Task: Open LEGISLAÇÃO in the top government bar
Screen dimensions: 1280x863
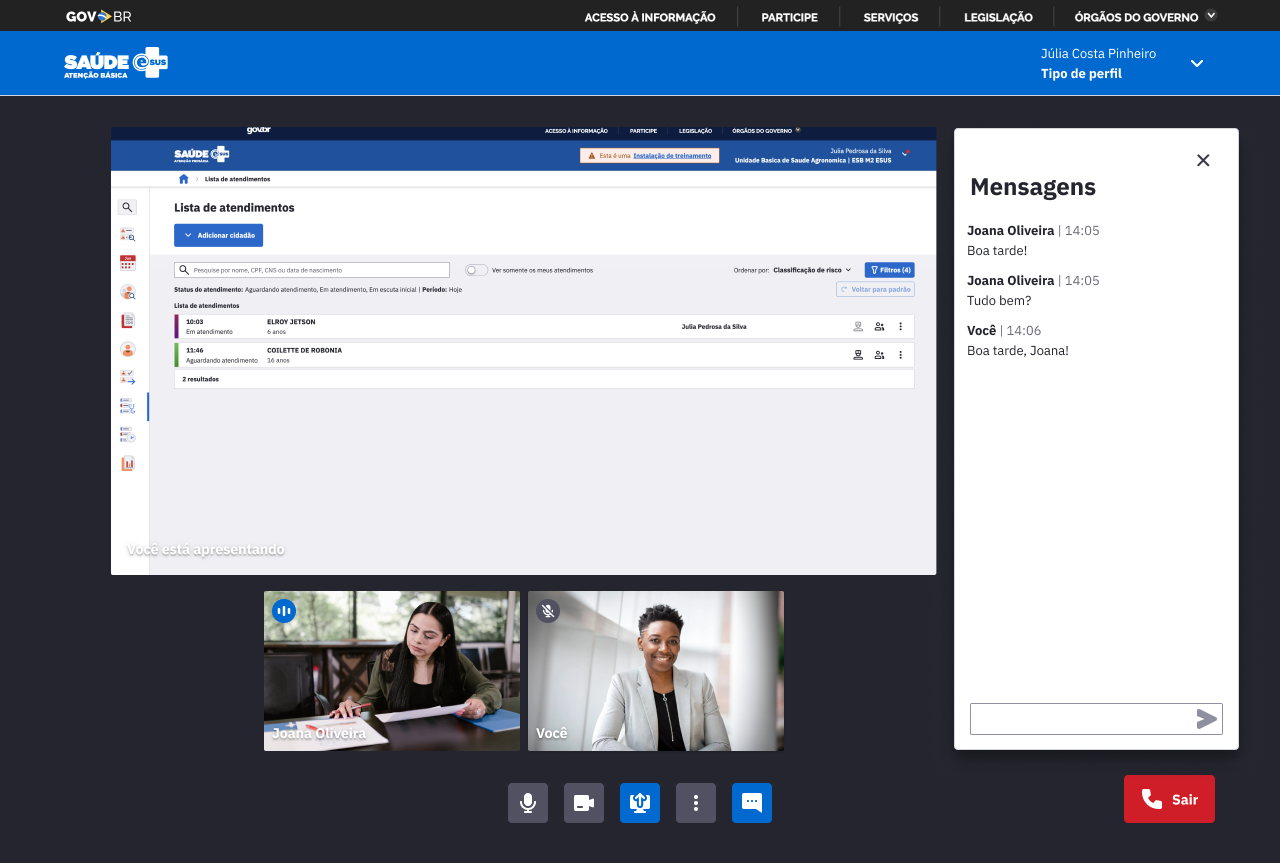Action: pyautogui.click(x=998, y=17)
